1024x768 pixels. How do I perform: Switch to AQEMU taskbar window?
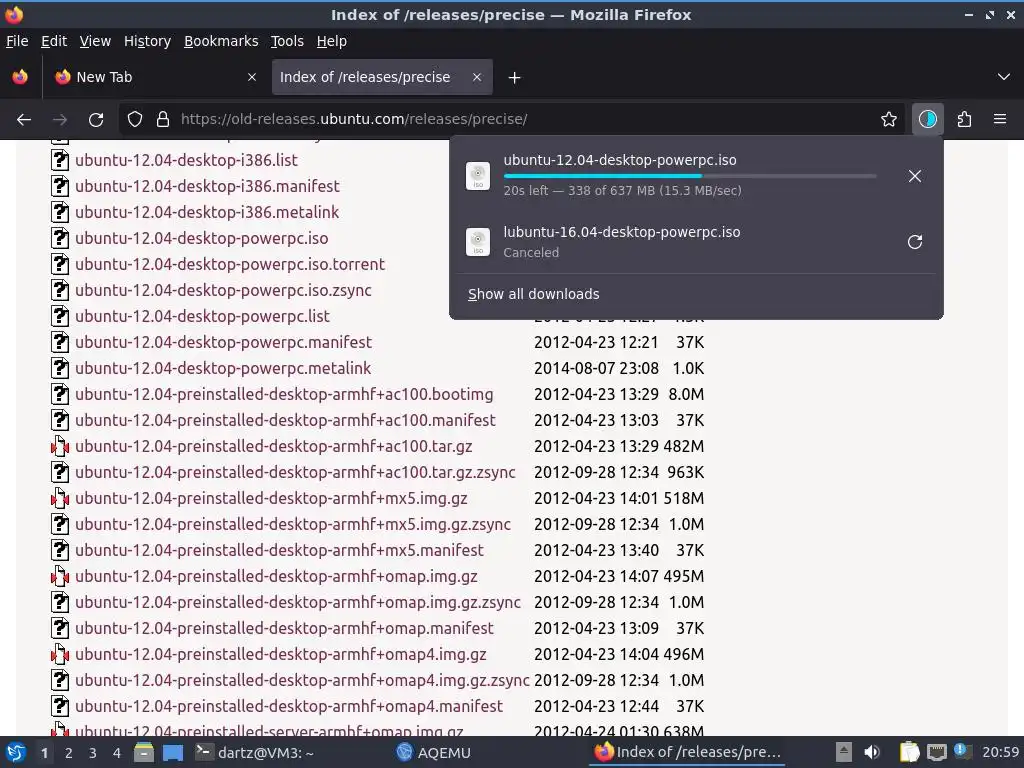click(x=434, y=752)
